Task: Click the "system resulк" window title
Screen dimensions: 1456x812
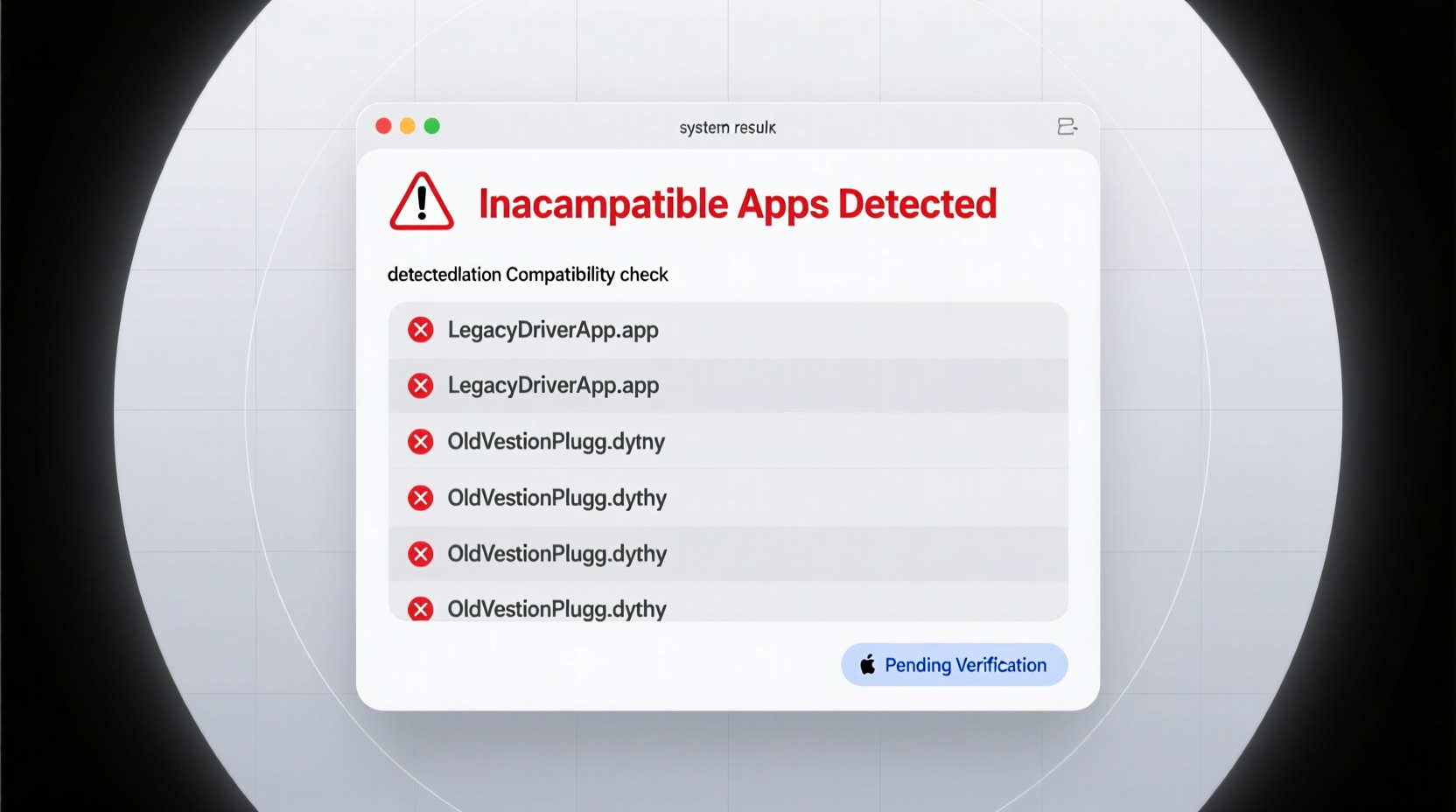Action: pos(727,128)
